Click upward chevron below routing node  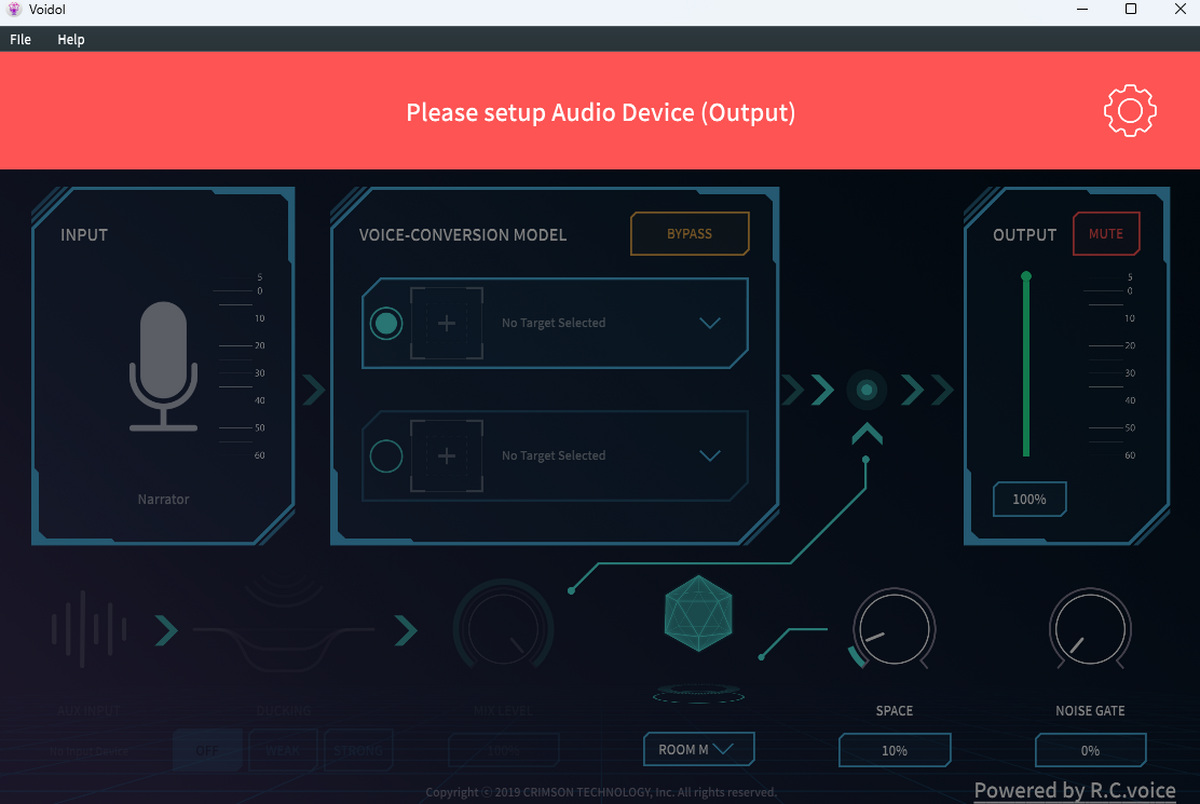867,434
